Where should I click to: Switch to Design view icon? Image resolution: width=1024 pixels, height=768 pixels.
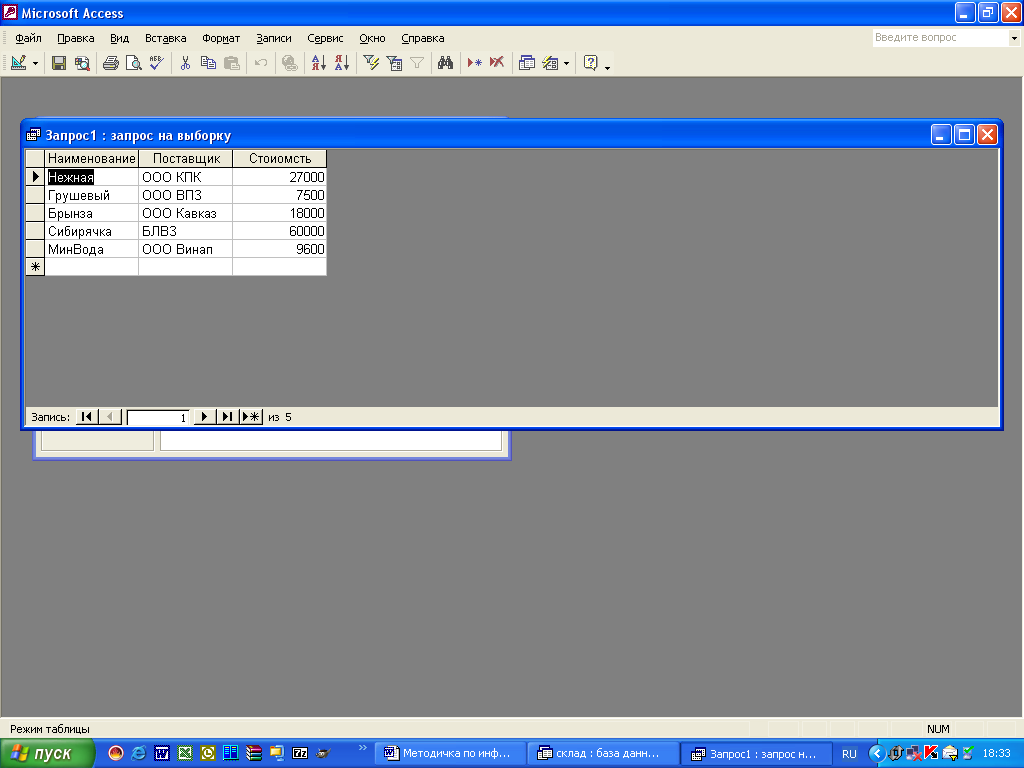18,63
